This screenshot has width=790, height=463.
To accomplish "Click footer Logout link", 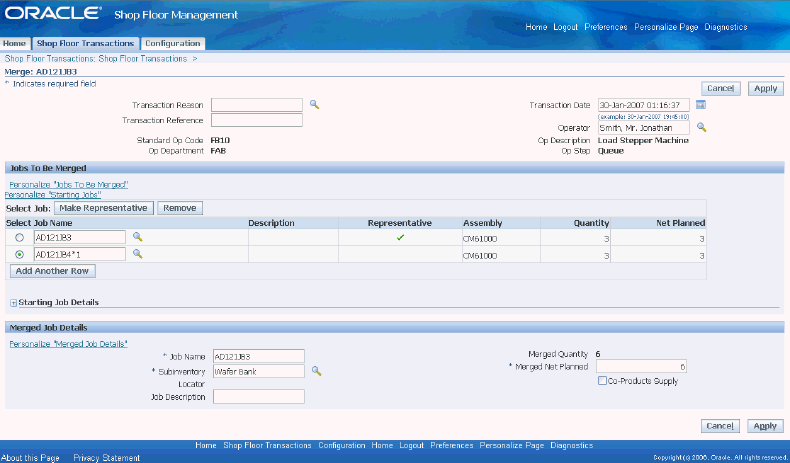I will [x=411, y=445].
